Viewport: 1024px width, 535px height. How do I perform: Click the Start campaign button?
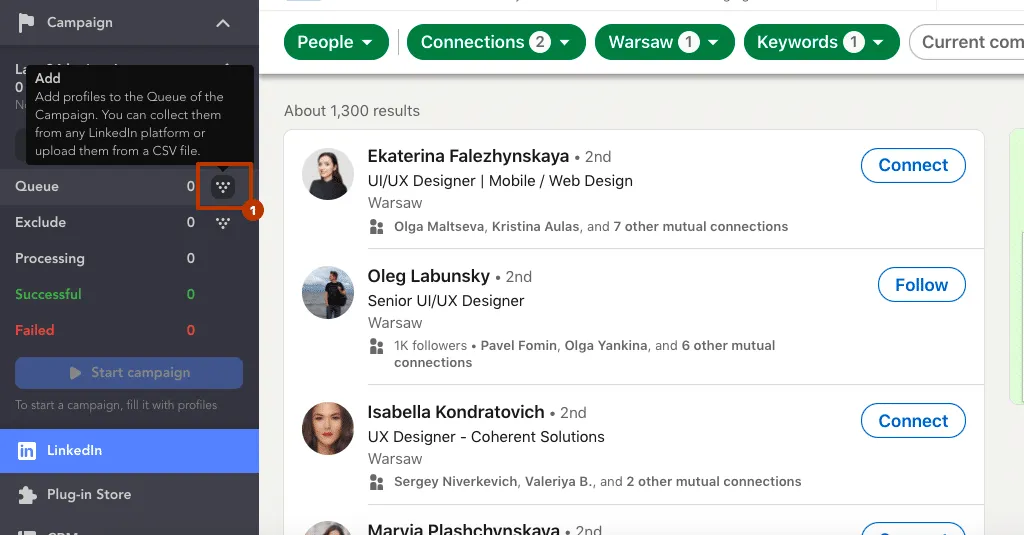tap(129, 373)
